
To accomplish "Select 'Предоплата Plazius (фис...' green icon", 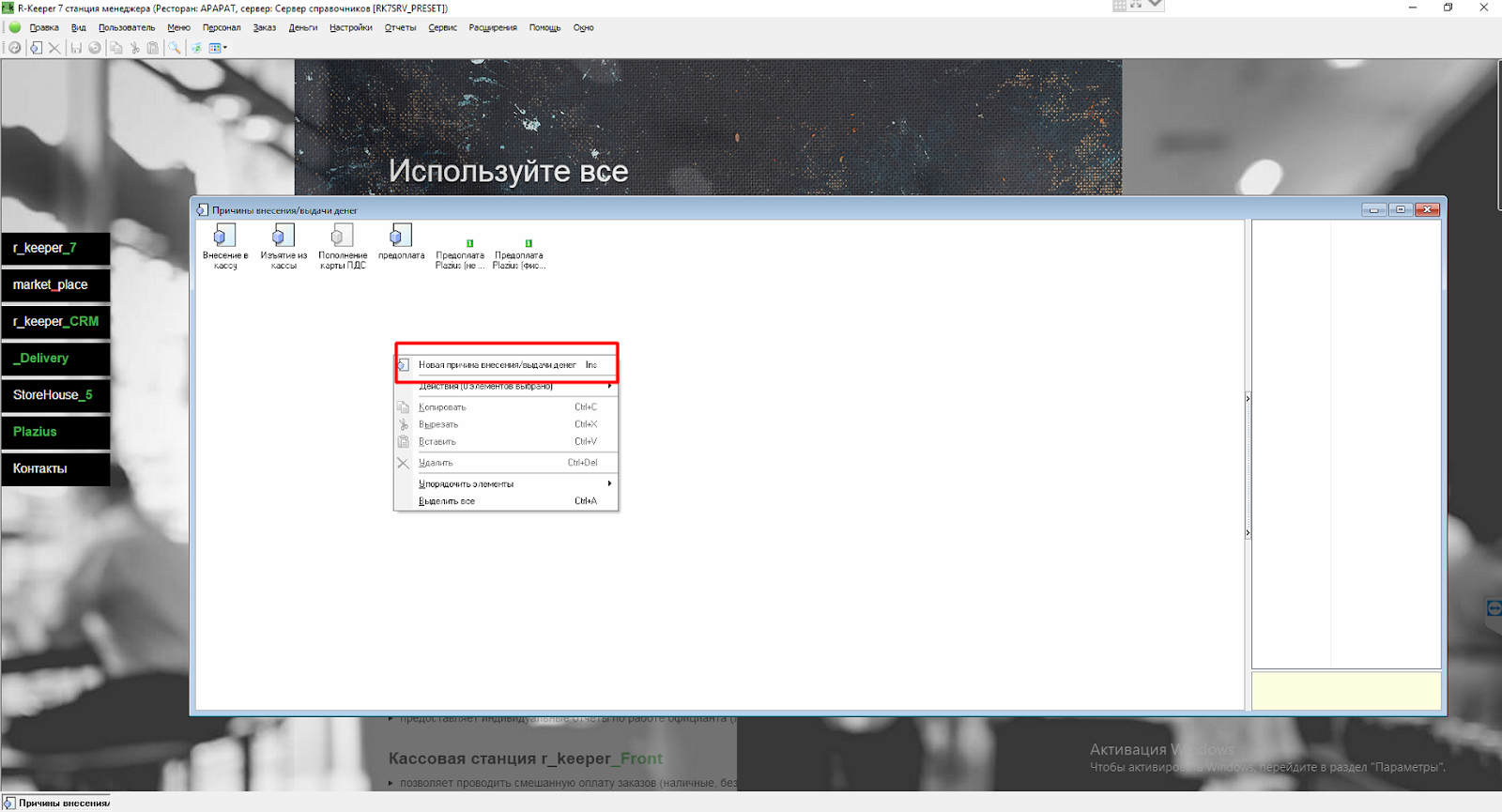I will coord(519,254).
